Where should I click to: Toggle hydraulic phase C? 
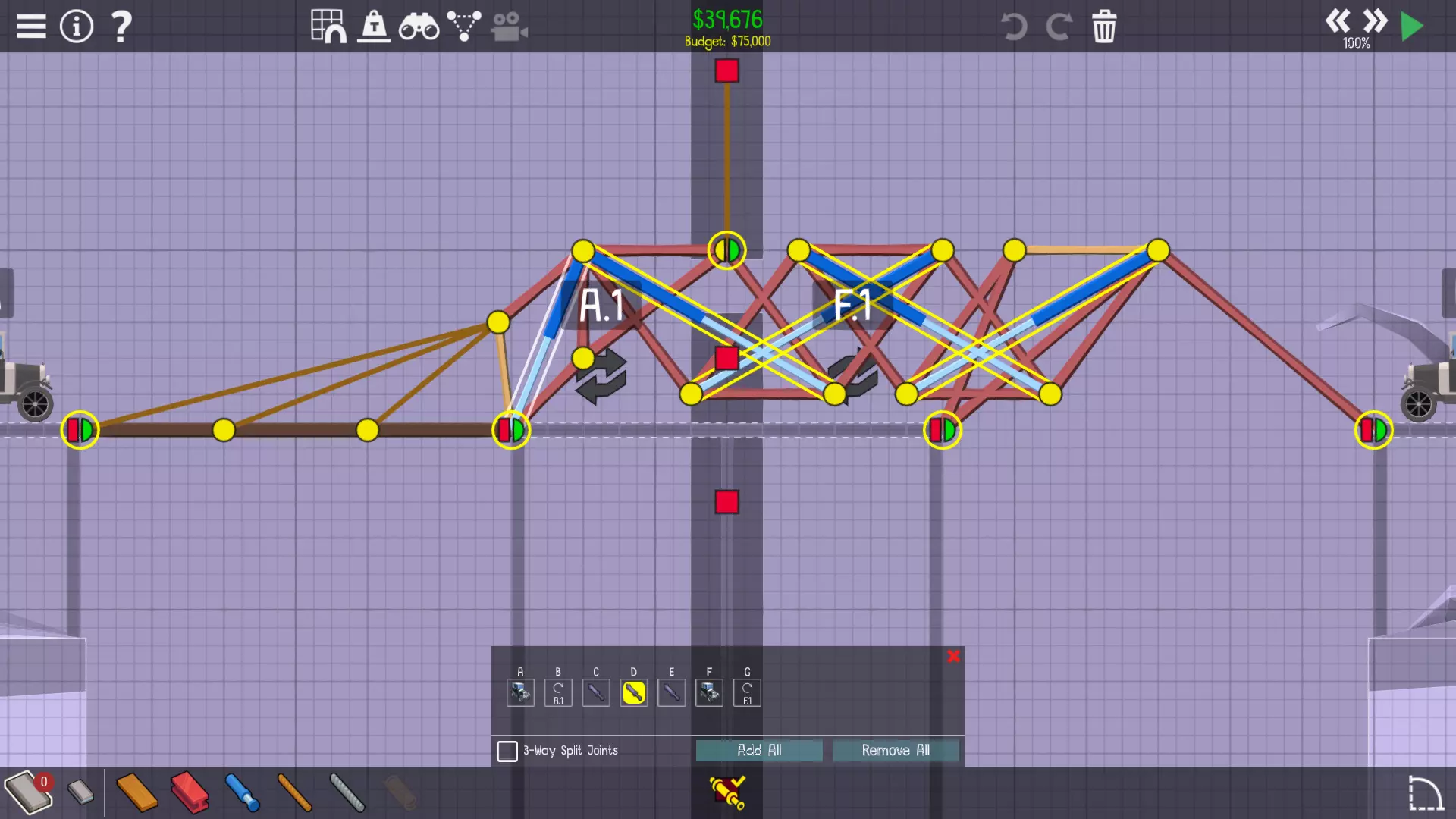pyautogui.click(x=596, y=692)
